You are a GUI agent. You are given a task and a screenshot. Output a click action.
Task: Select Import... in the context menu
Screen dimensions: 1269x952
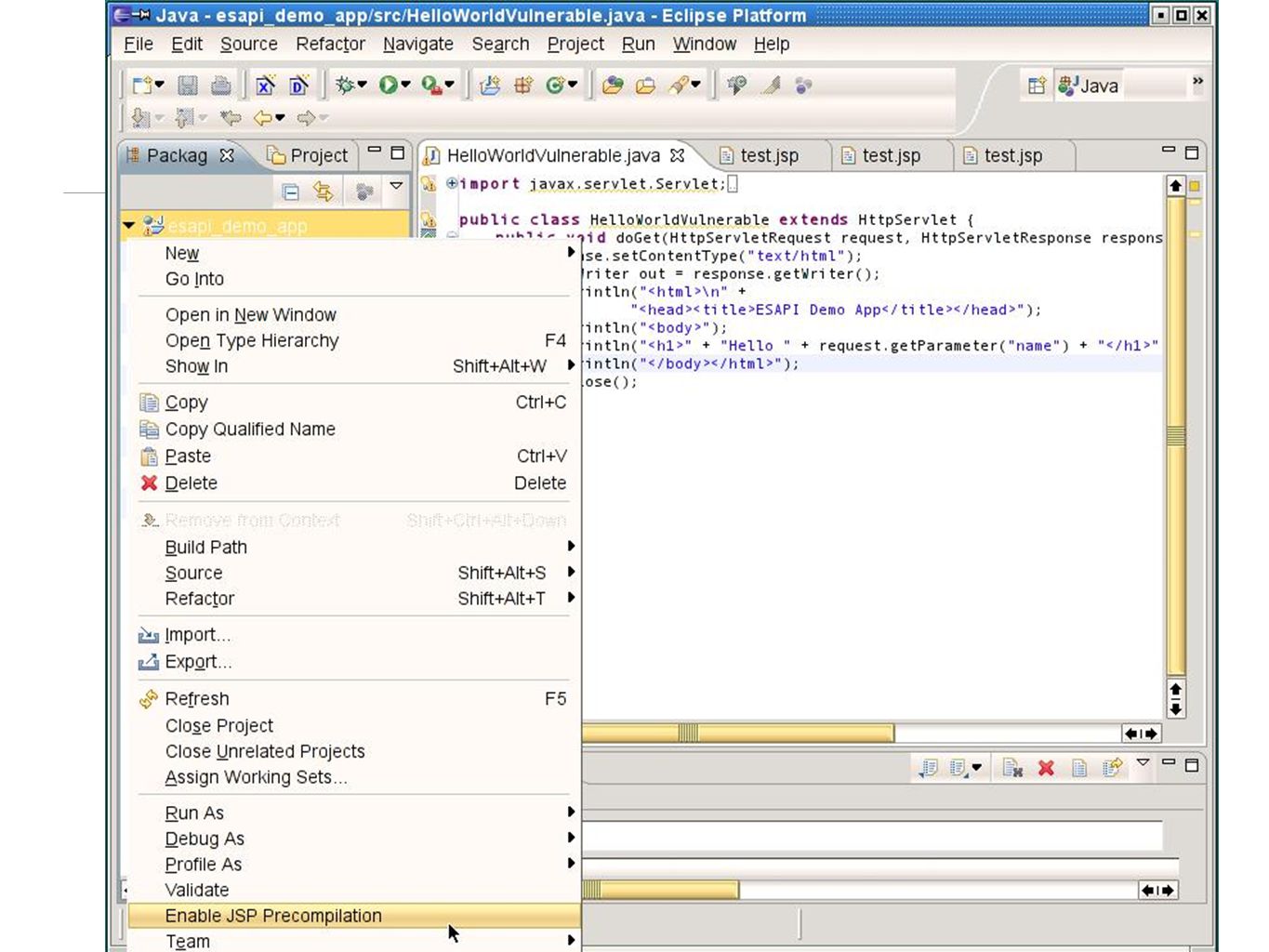pyautogui.click(x=354, y=635)
